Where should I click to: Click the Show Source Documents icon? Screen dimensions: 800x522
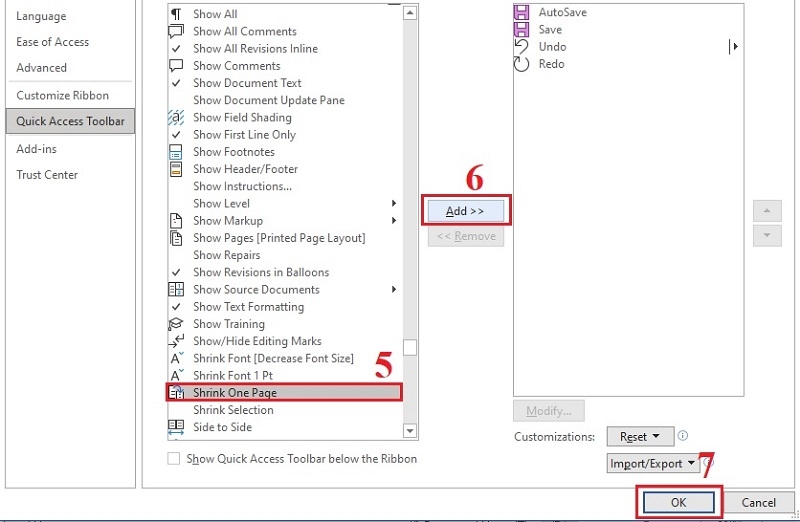click(176, 289)
